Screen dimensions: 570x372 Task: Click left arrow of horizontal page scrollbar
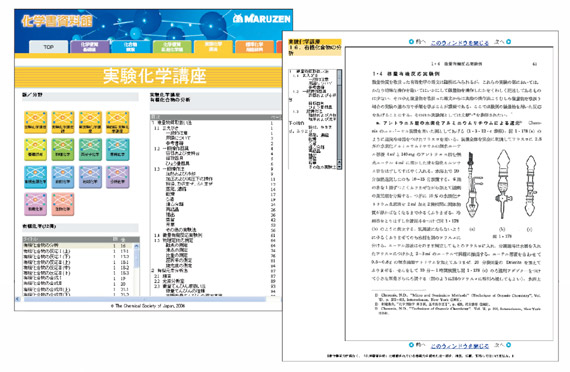[x=18, y=299]
